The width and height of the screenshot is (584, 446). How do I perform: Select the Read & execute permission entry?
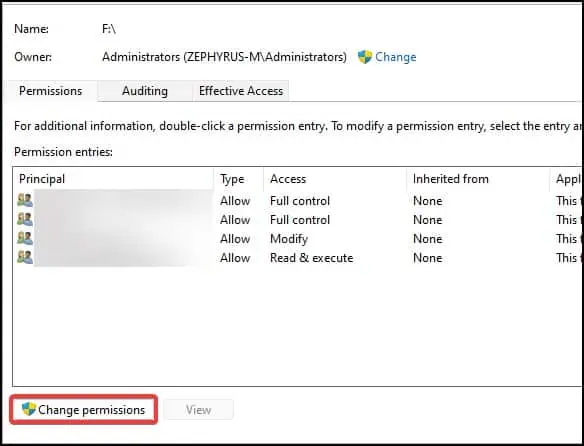[298, 258]
